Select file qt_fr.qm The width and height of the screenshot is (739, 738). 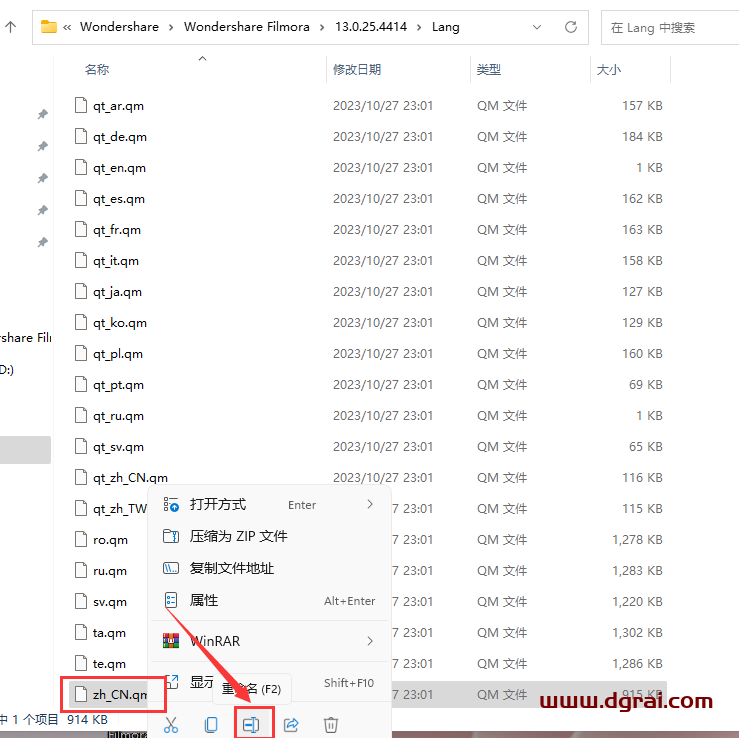(x=117, y=230)
